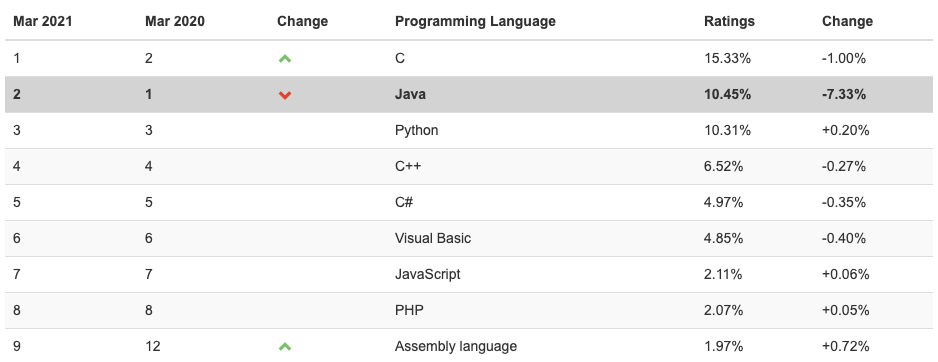Image resolution: width=938 pixels, height=362 pixels.
Task: Click the green up arrow beside Assembly language
Action: [x=285, y=346]
